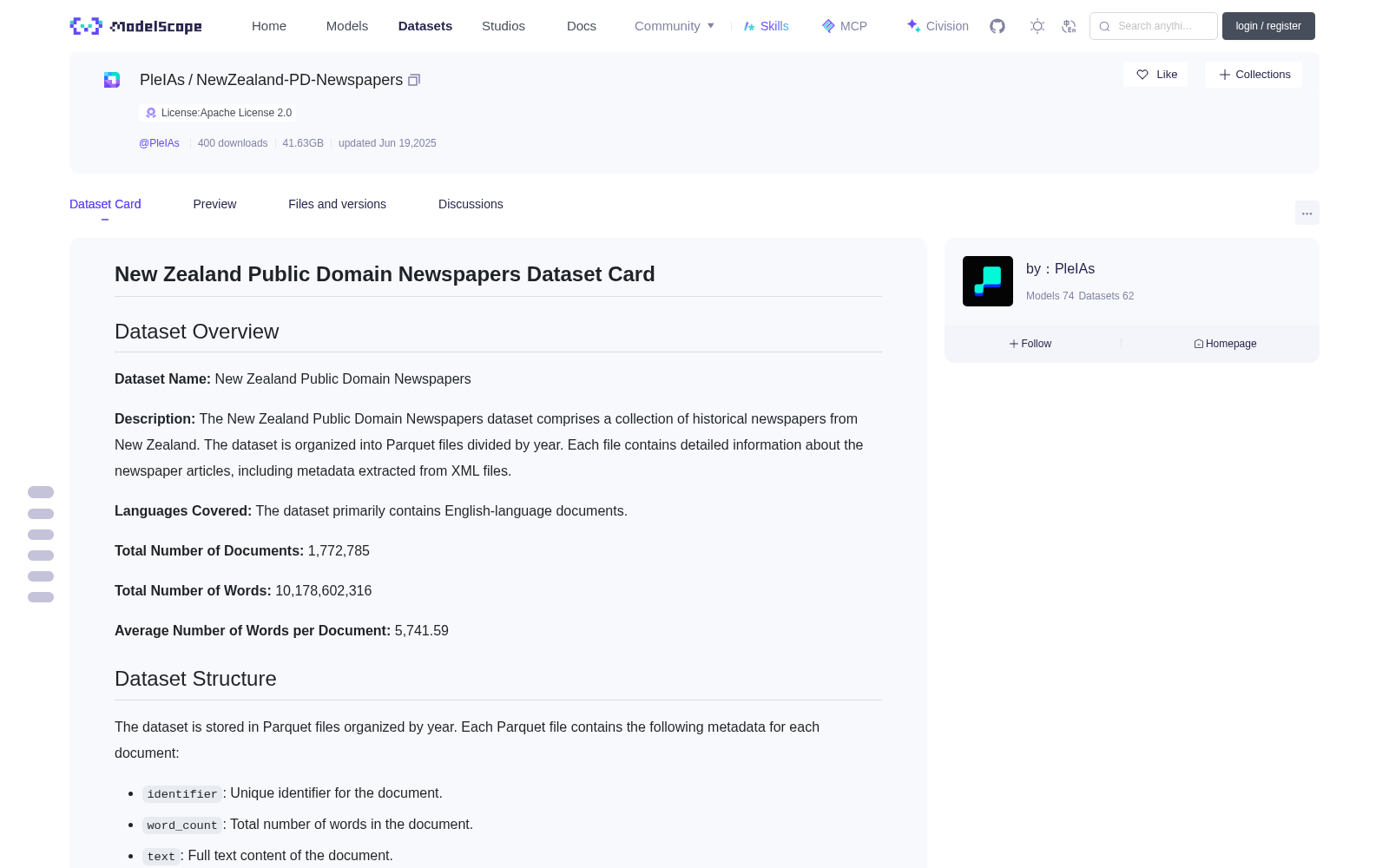Expand the Community dropdown menu
This screenshot has height=868, width=1389.
point(675,26)
